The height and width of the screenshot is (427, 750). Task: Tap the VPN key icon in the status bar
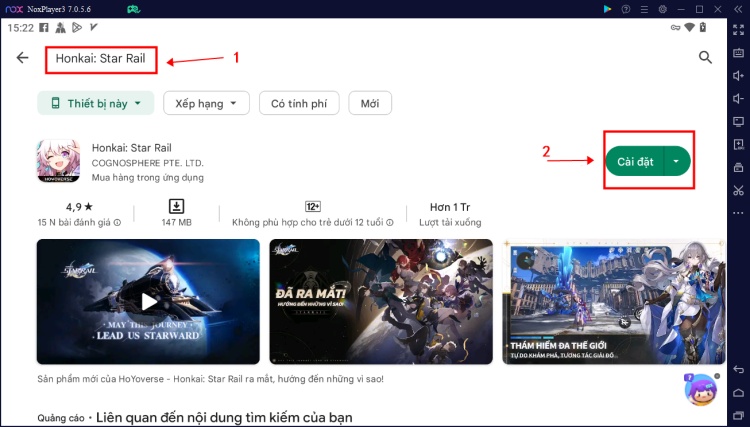point(675,28)
